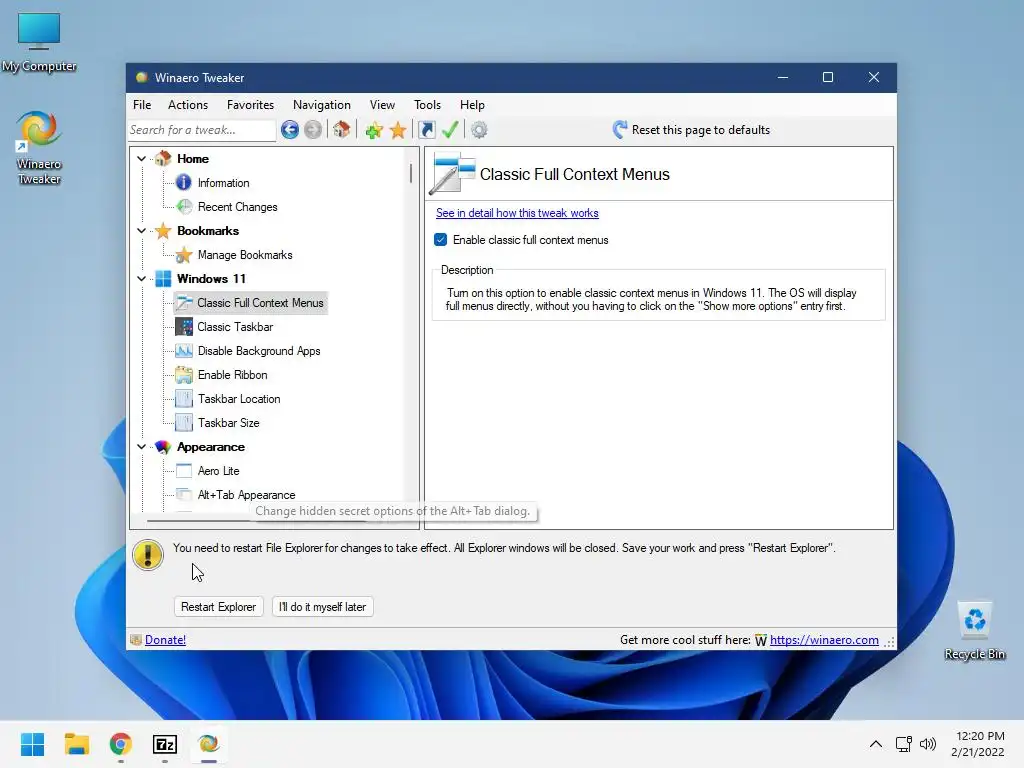Collapse the Windows 11 tree node

141,279
